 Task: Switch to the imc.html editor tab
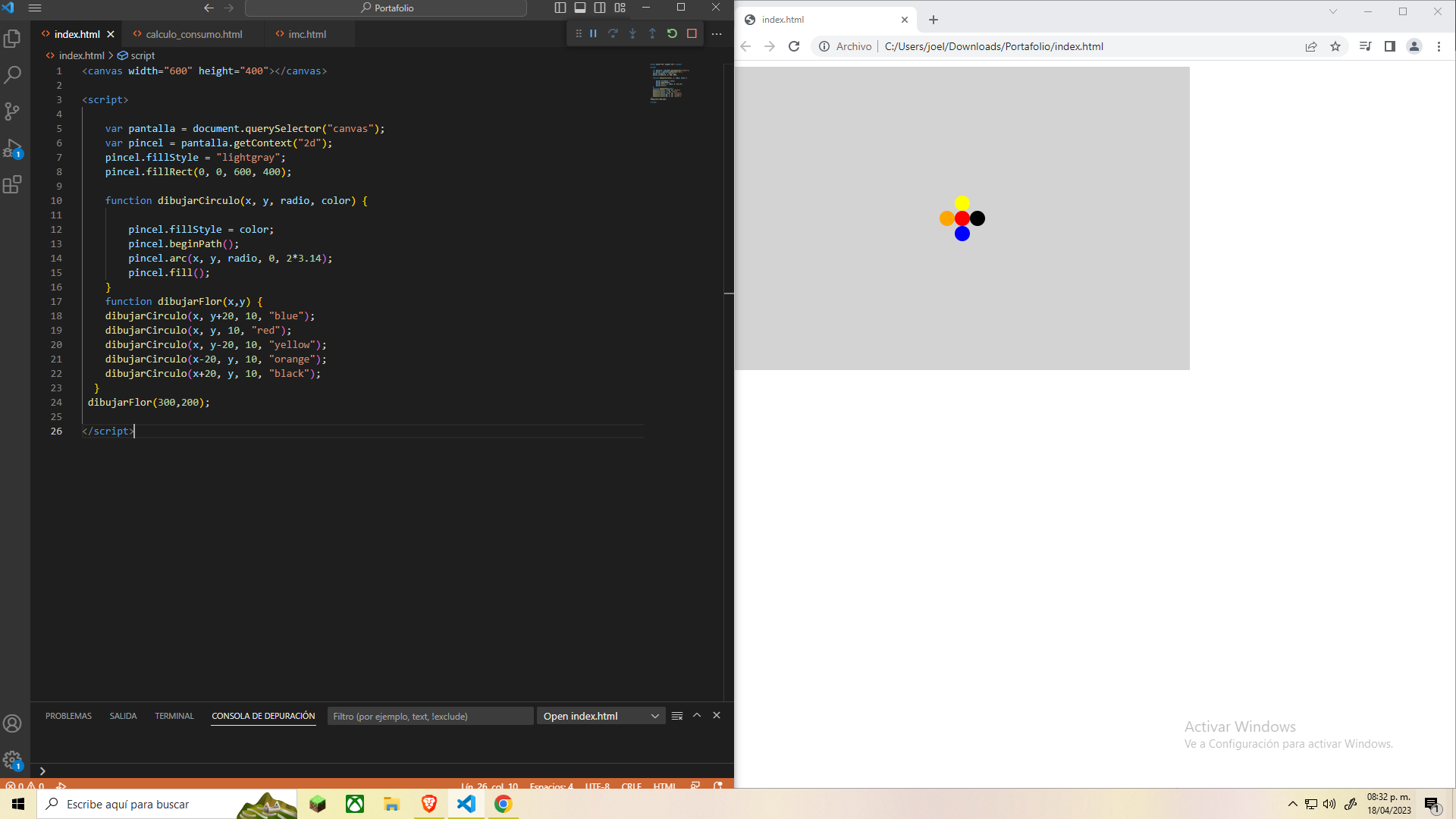[x=307, y=34]
